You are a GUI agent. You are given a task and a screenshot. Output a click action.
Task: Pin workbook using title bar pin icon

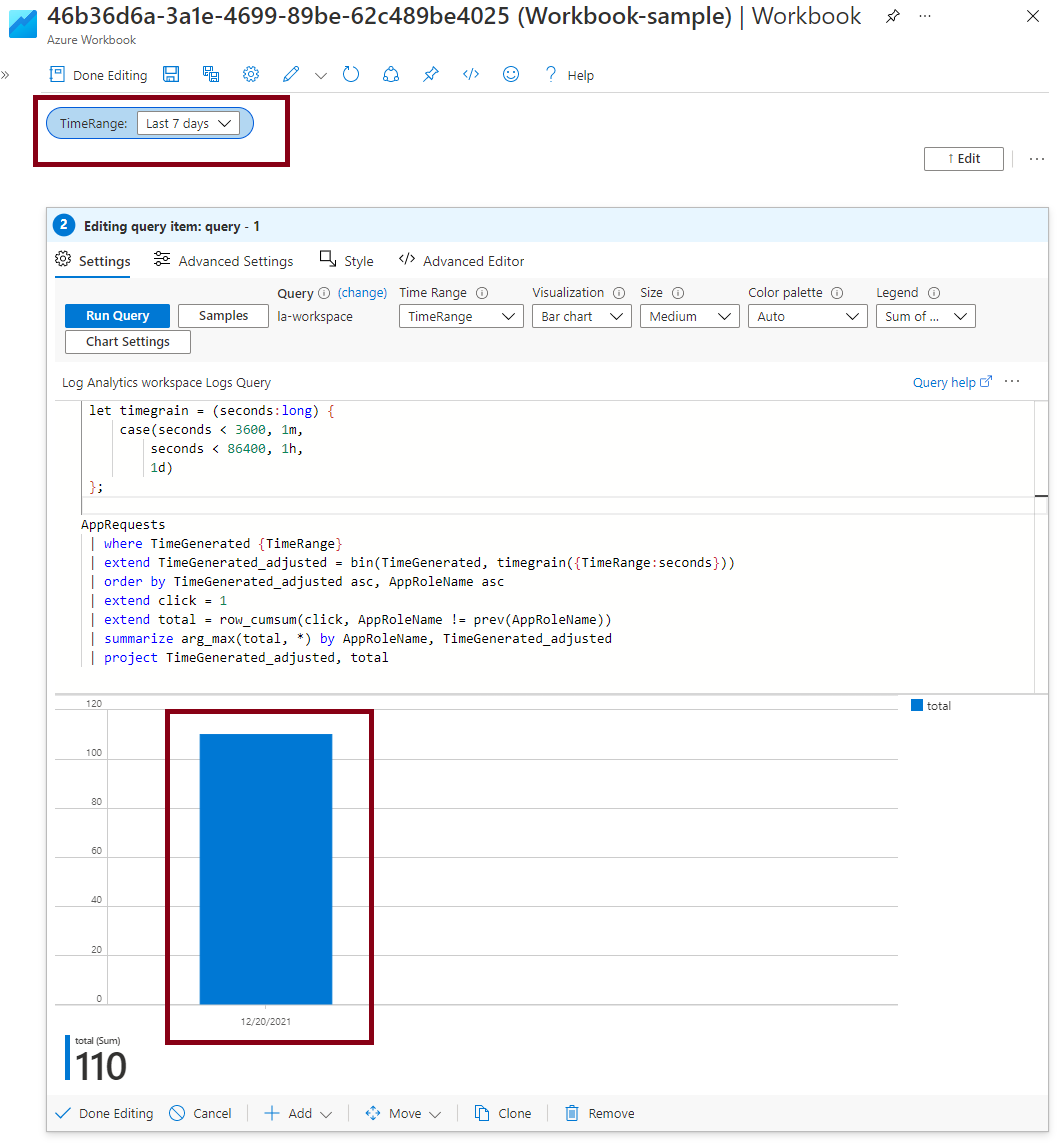[x=892, y=16]
